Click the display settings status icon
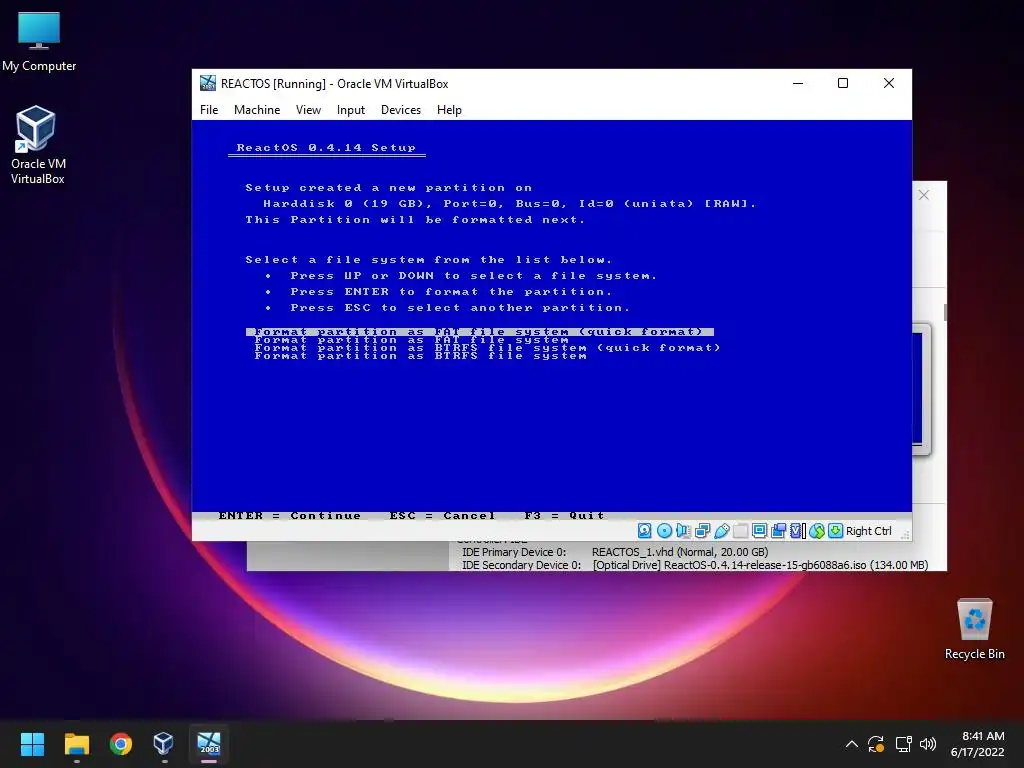This screenshot has height=768, width=1024. 760,531
